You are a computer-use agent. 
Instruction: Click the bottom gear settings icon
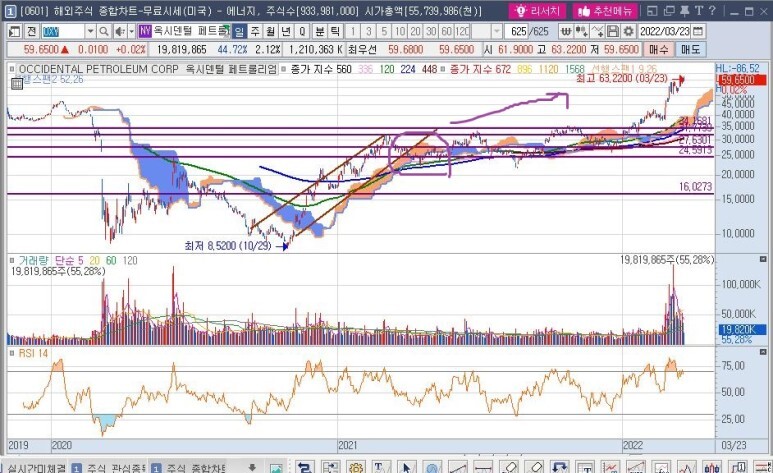pos(355,468)
